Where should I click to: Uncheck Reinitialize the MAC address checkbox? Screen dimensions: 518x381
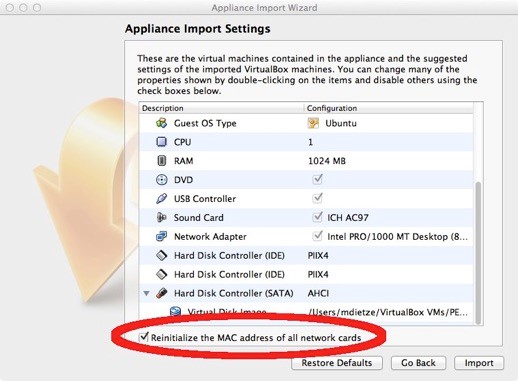coord(144,337)
